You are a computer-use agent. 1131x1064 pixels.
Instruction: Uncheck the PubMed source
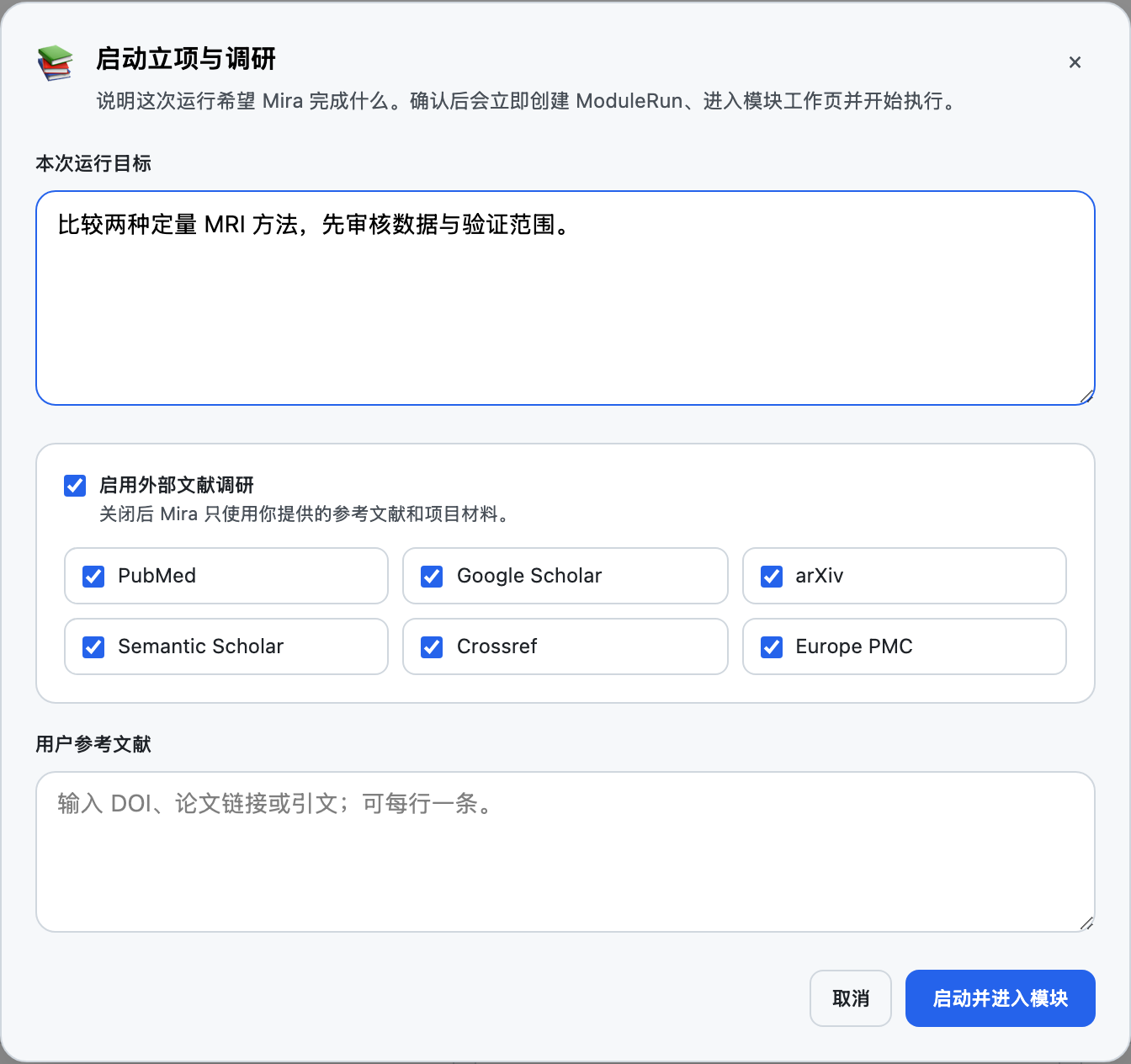click(93, 577)
